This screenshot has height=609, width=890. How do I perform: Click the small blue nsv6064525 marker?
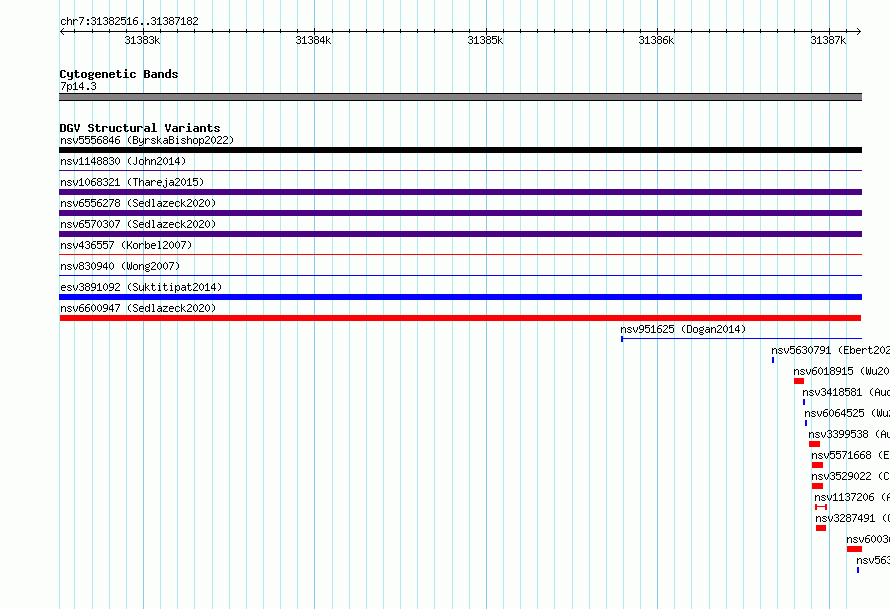pyautogui.click(x=806, y=423)
